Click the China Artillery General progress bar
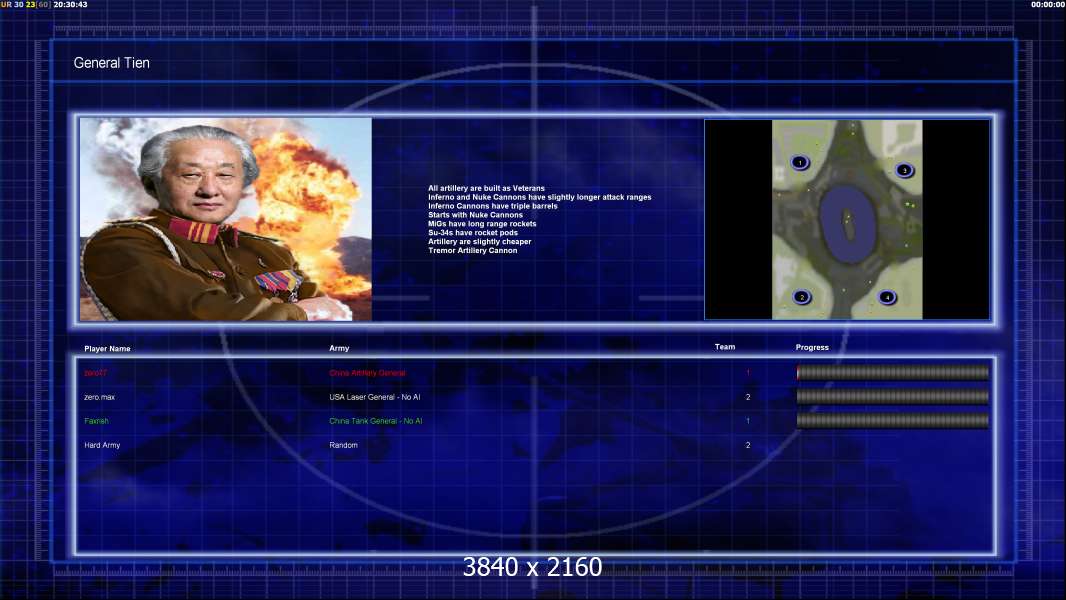 pos(893,372)
